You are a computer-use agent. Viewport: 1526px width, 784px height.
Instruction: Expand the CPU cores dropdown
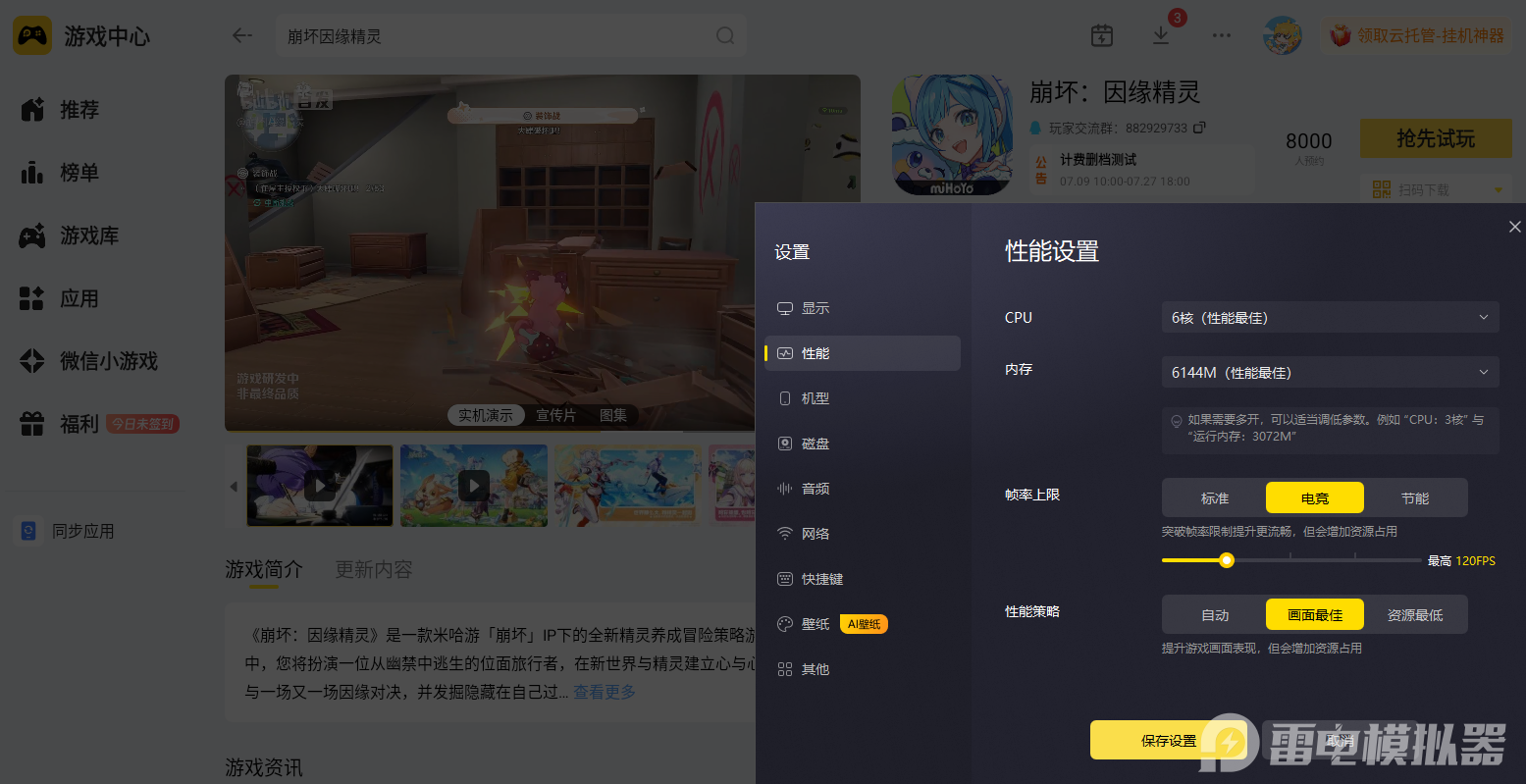(x=1330, y=318)
